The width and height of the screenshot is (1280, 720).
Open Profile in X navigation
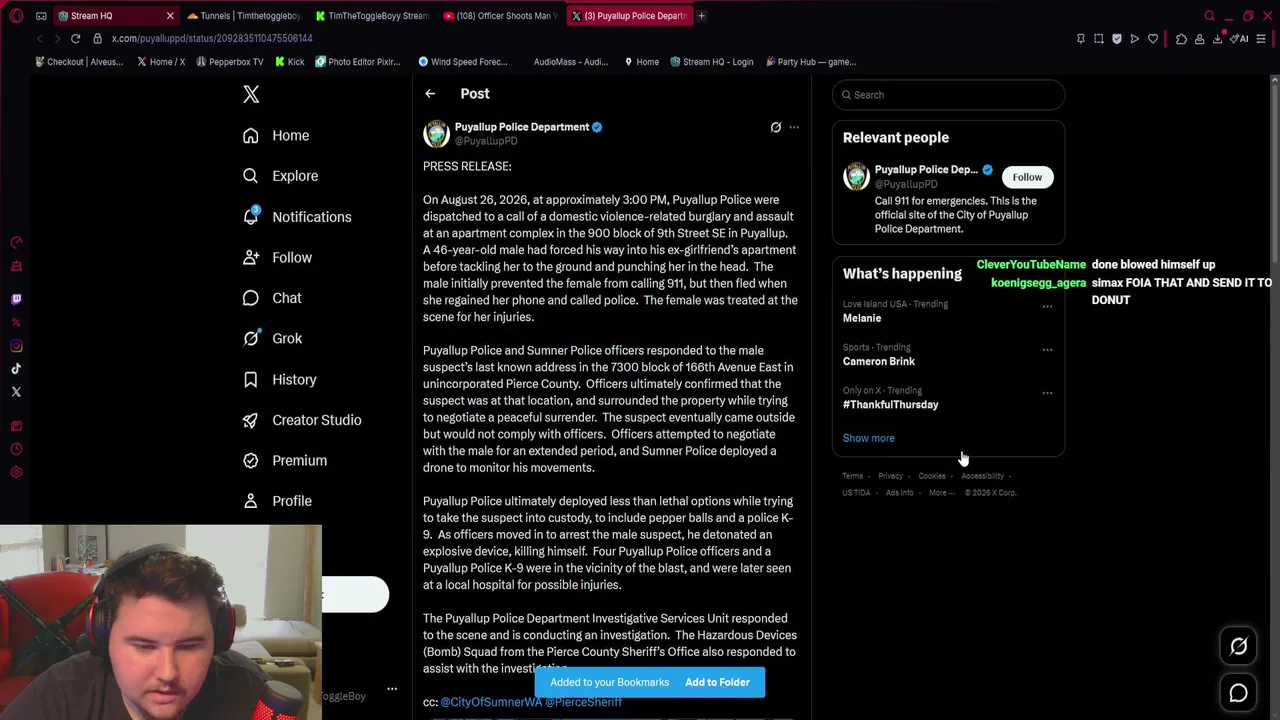tap(278, 501)
